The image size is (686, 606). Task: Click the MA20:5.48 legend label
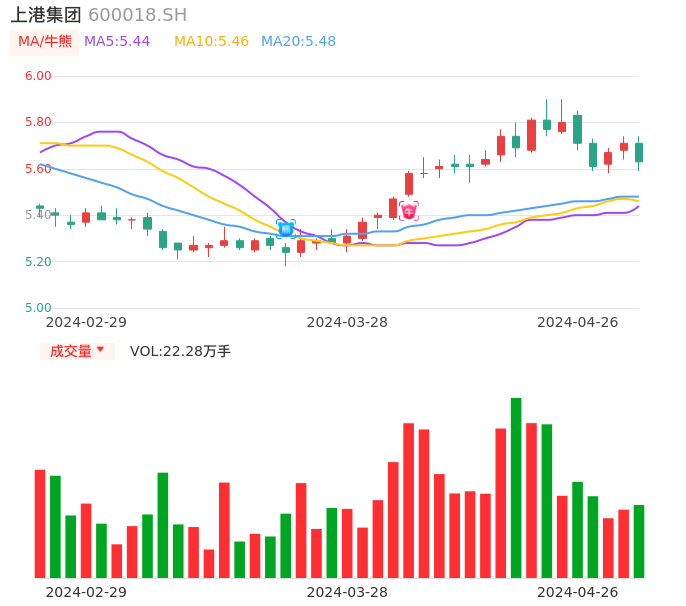[298, 42]
